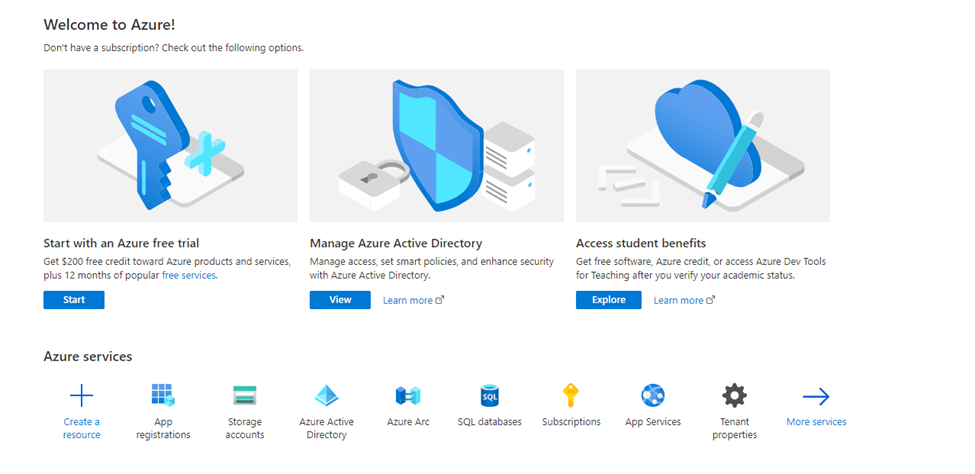Click the shield illustration Active Directory image
This screenshot has height=474, width=975.
coord(437,146)
